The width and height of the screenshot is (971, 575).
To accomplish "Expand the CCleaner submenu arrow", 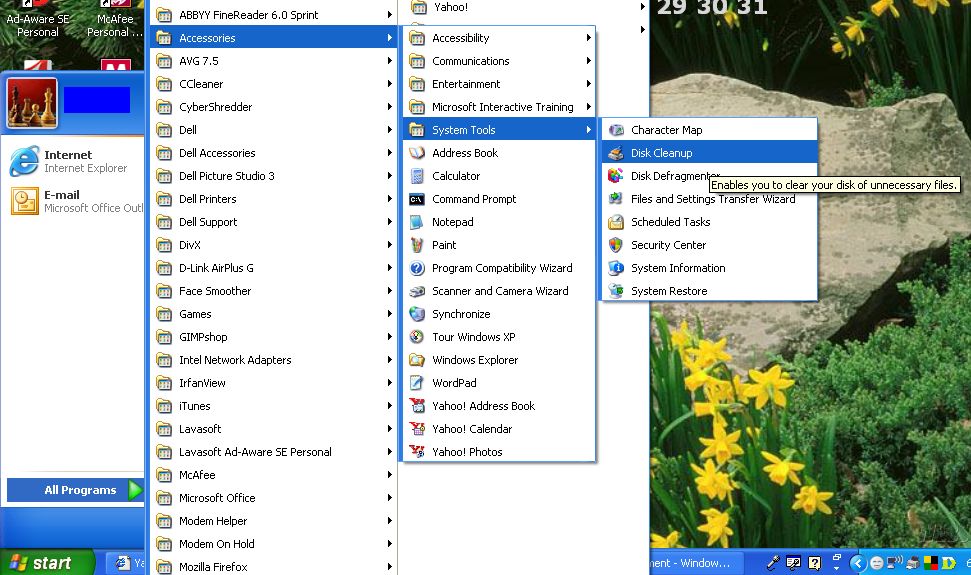I will pyautogui.click(x=389, y=84).
